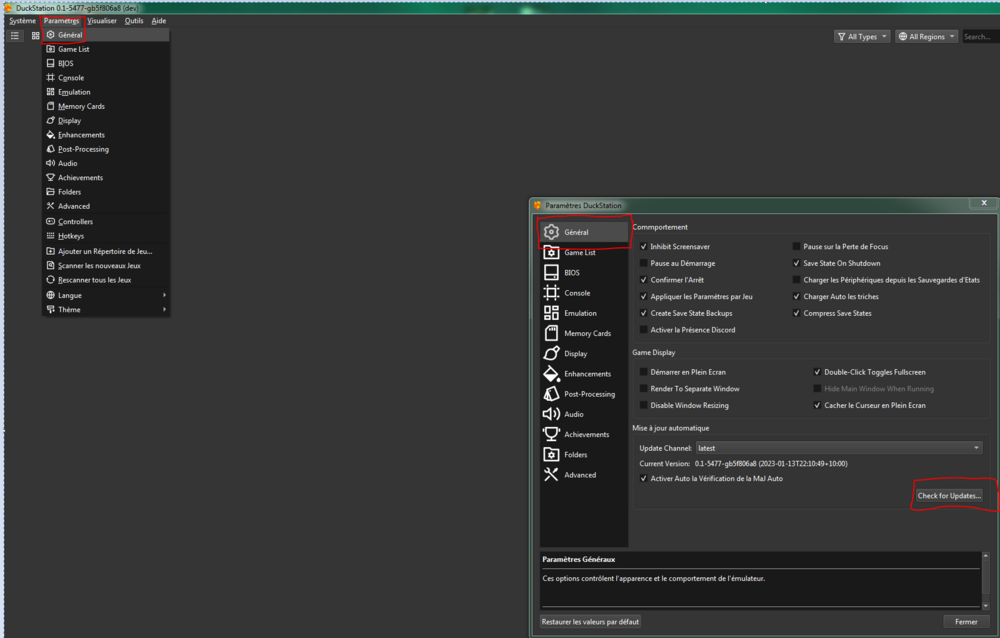The image size is (1000, 638).
Task: Enable Démarrer en Plein Ecran checkbox
Action: (643, 372)
